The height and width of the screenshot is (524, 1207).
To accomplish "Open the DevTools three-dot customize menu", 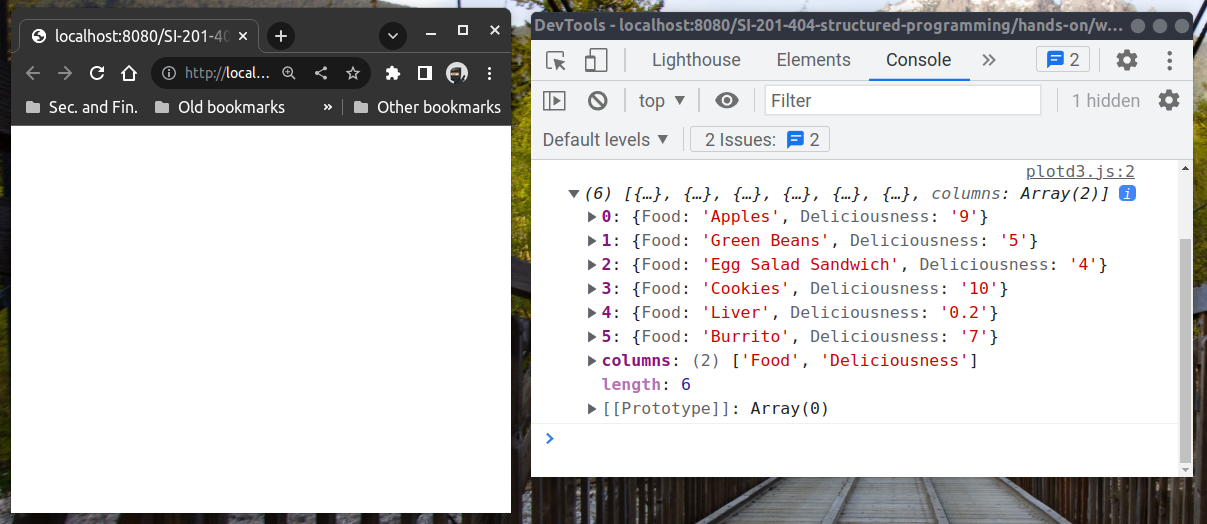I will [x=1169, y=60].
